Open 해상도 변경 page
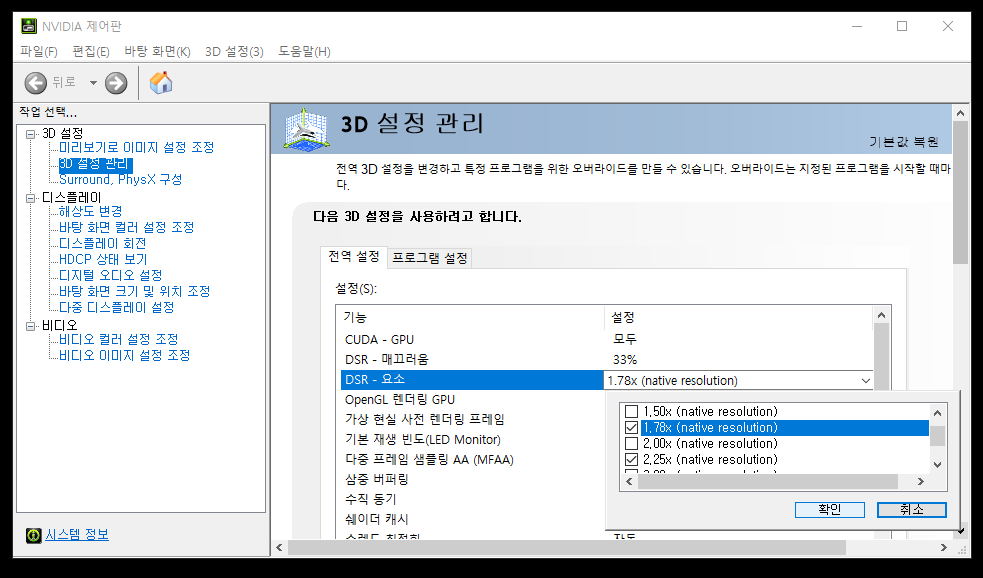 pos(90,211)
